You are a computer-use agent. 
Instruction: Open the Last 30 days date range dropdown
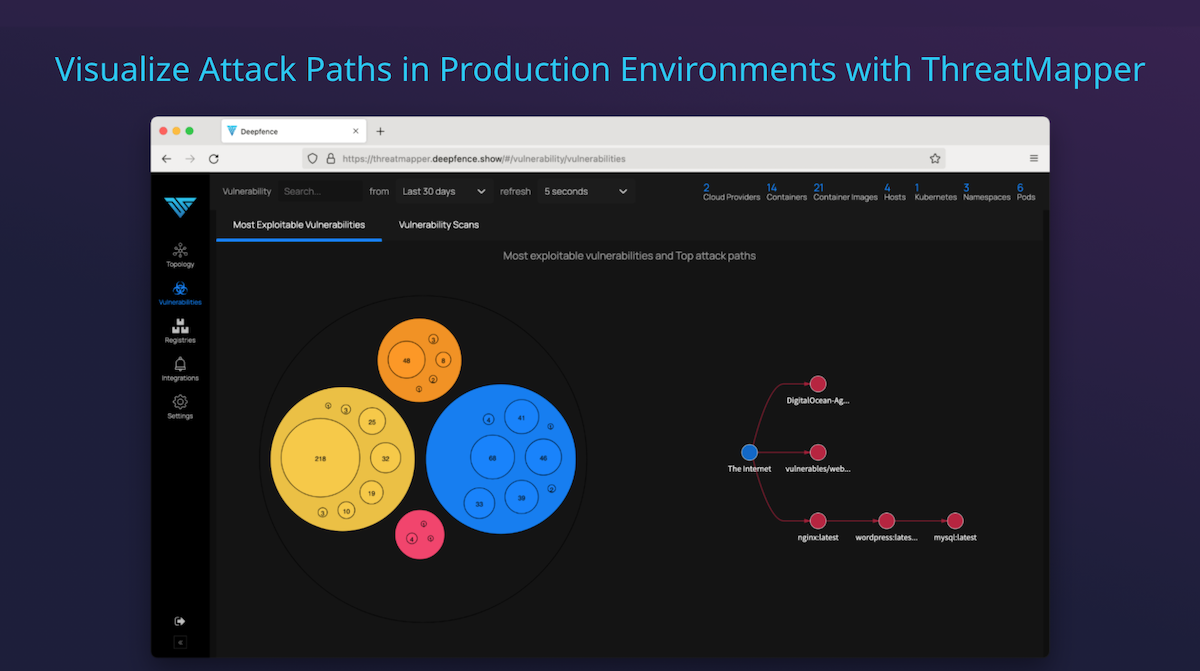[x=443, y=191]
